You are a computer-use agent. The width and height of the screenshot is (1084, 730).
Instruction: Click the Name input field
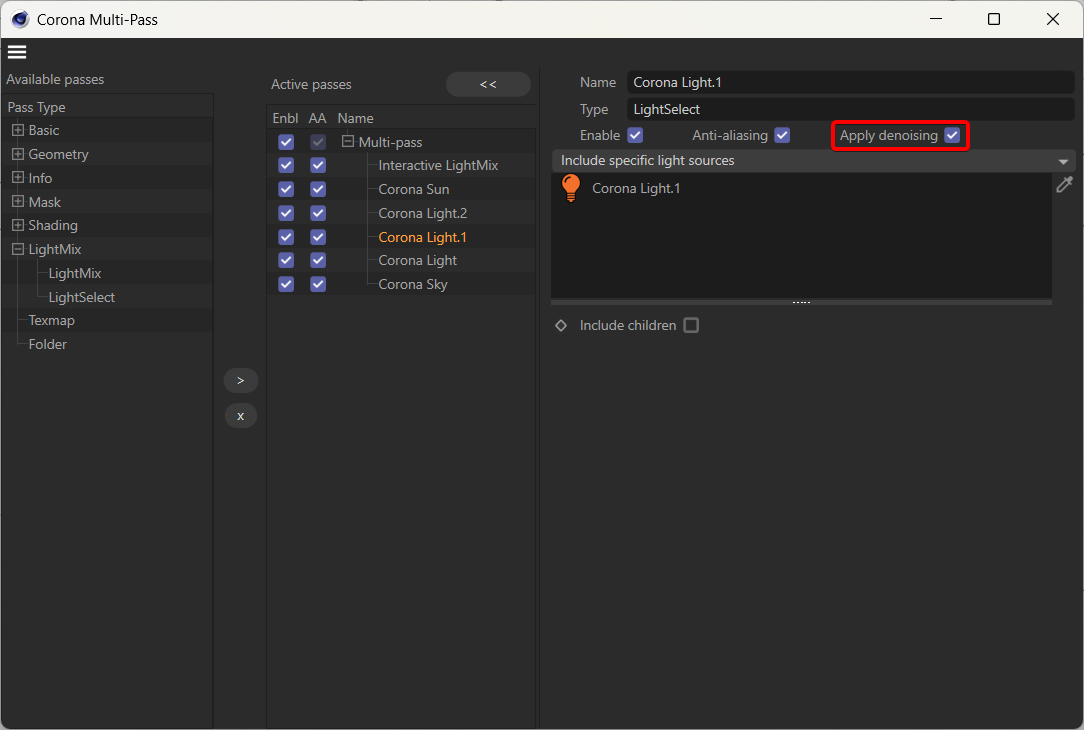pyautogui.click(x=850, y=82)
